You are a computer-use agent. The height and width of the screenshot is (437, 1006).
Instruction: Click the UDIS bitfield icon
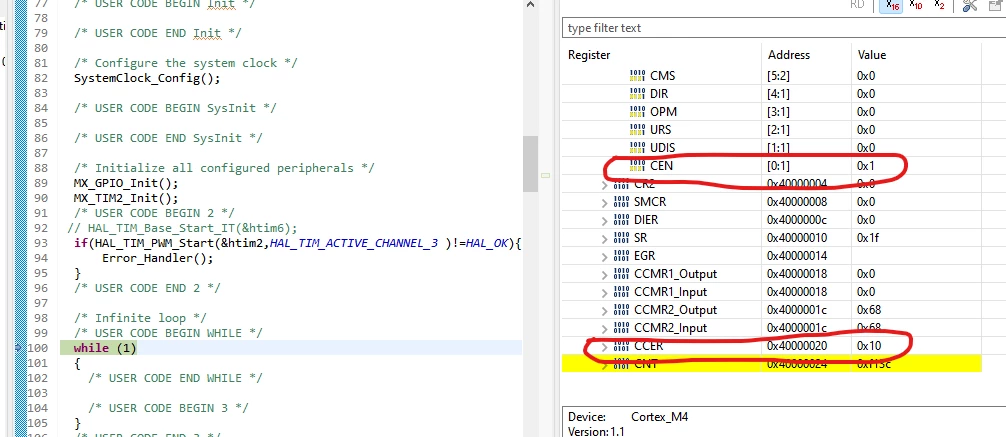coord(637,148)
